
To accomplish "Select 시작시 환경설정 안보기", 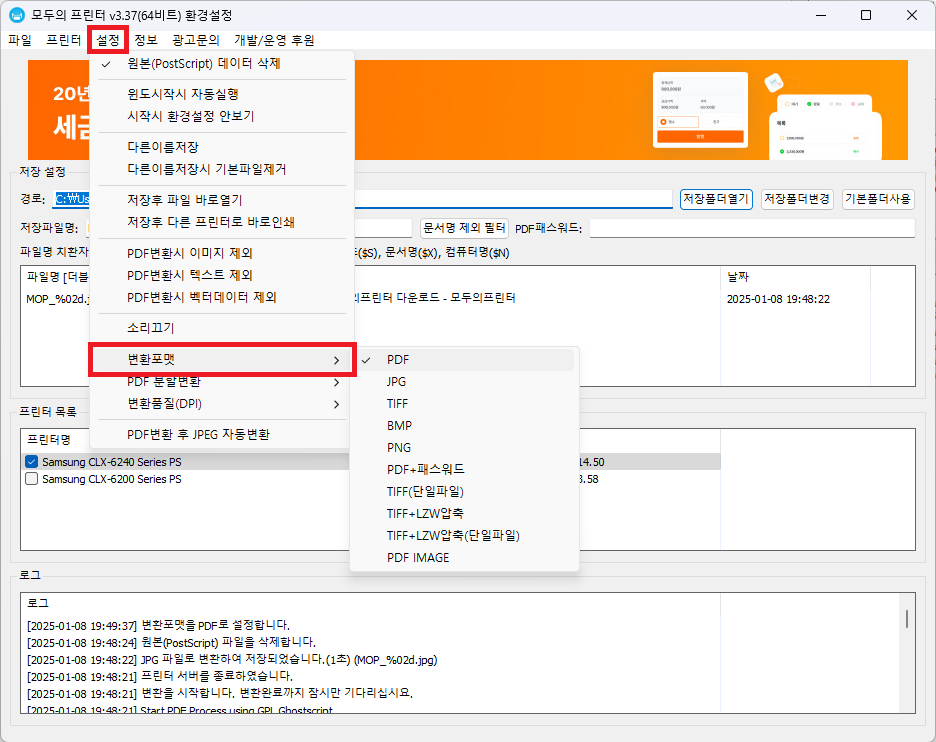I will 221,116.
